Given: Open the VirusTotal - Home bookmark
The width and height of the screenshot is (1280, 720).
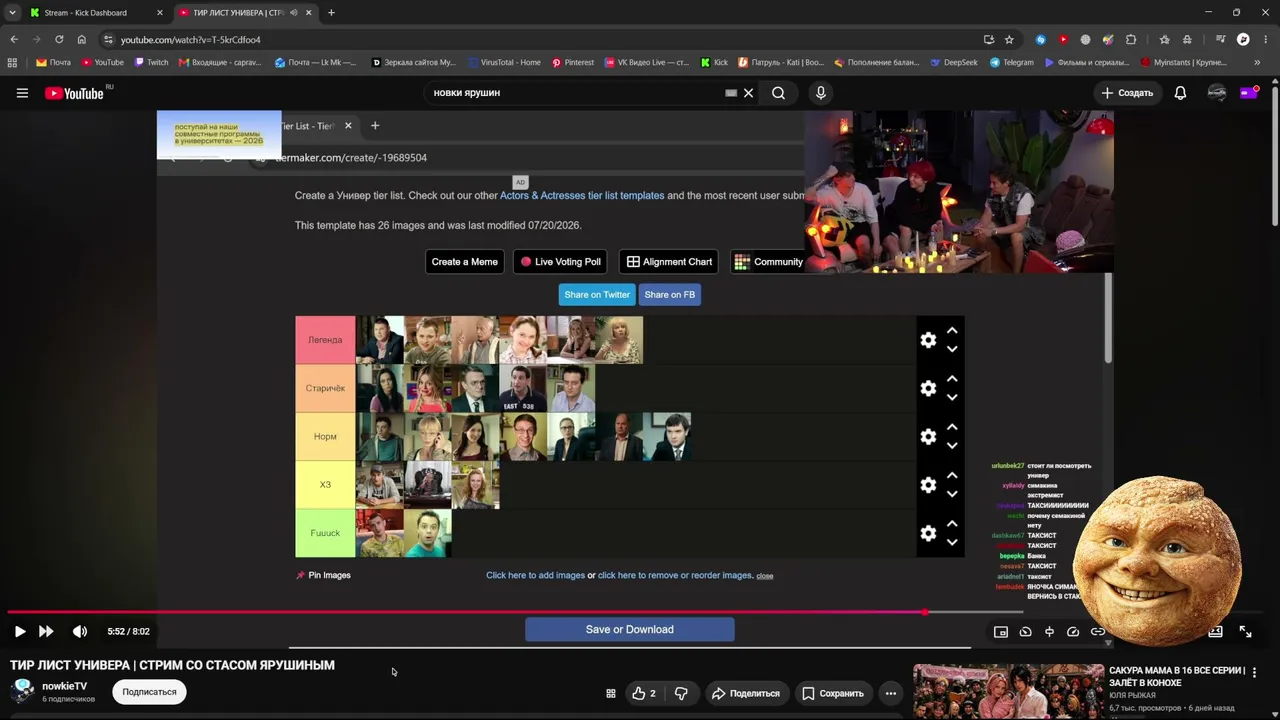Looking at the screenshot, I should [503, 62].
